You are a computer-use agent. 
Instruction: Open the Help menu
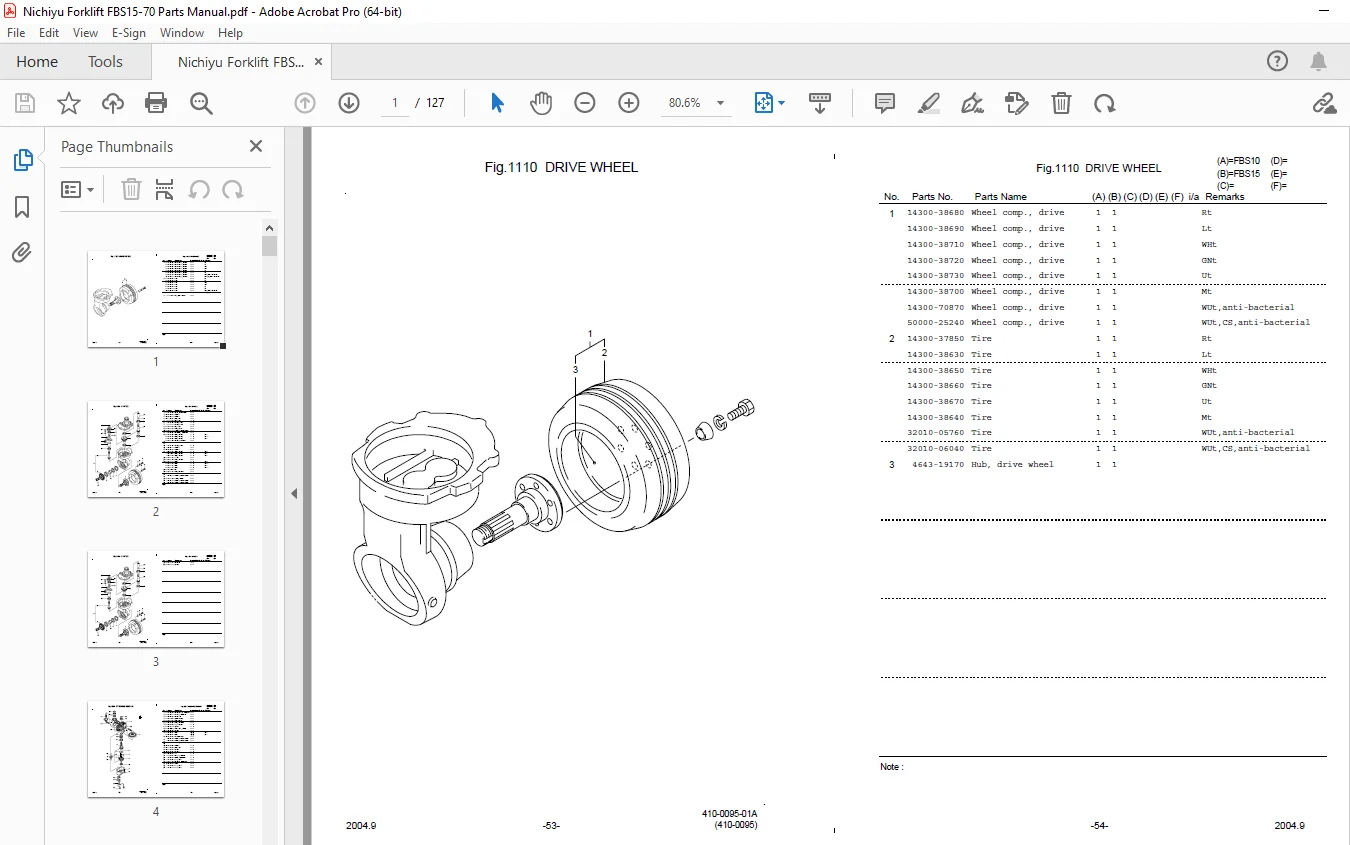(230, 32)
